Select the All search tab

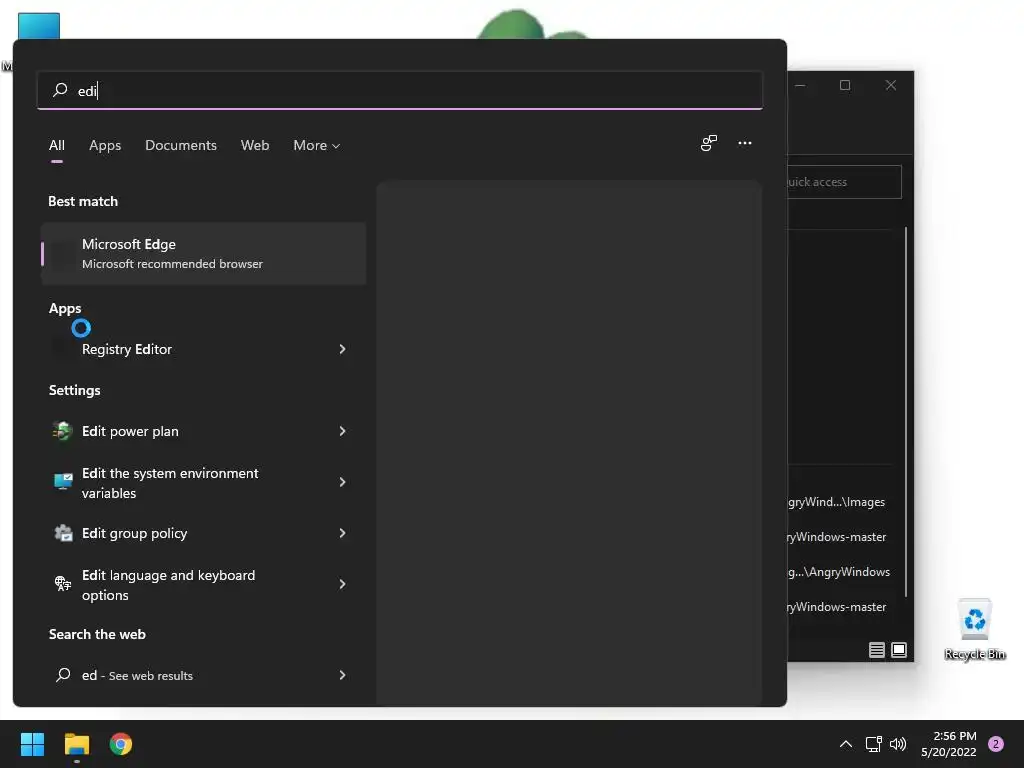57,145
